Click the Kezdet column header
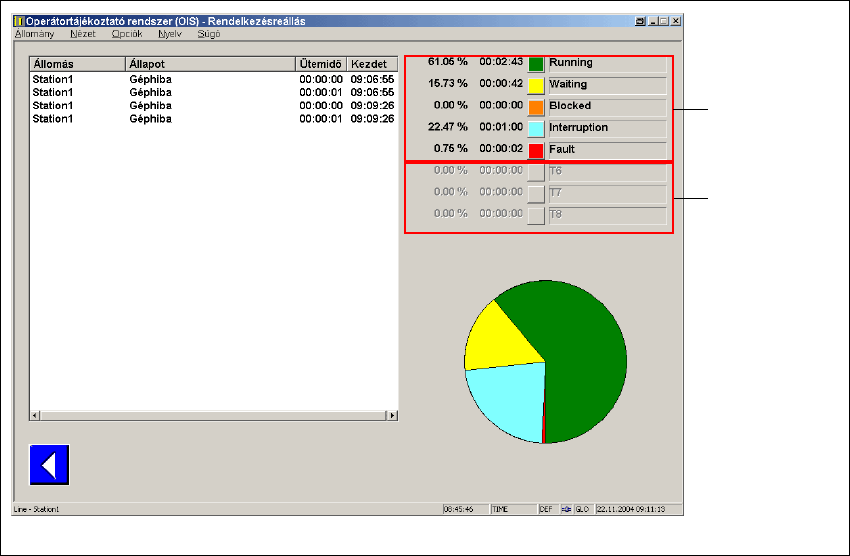The image size is (850, 556). point(372,64)
